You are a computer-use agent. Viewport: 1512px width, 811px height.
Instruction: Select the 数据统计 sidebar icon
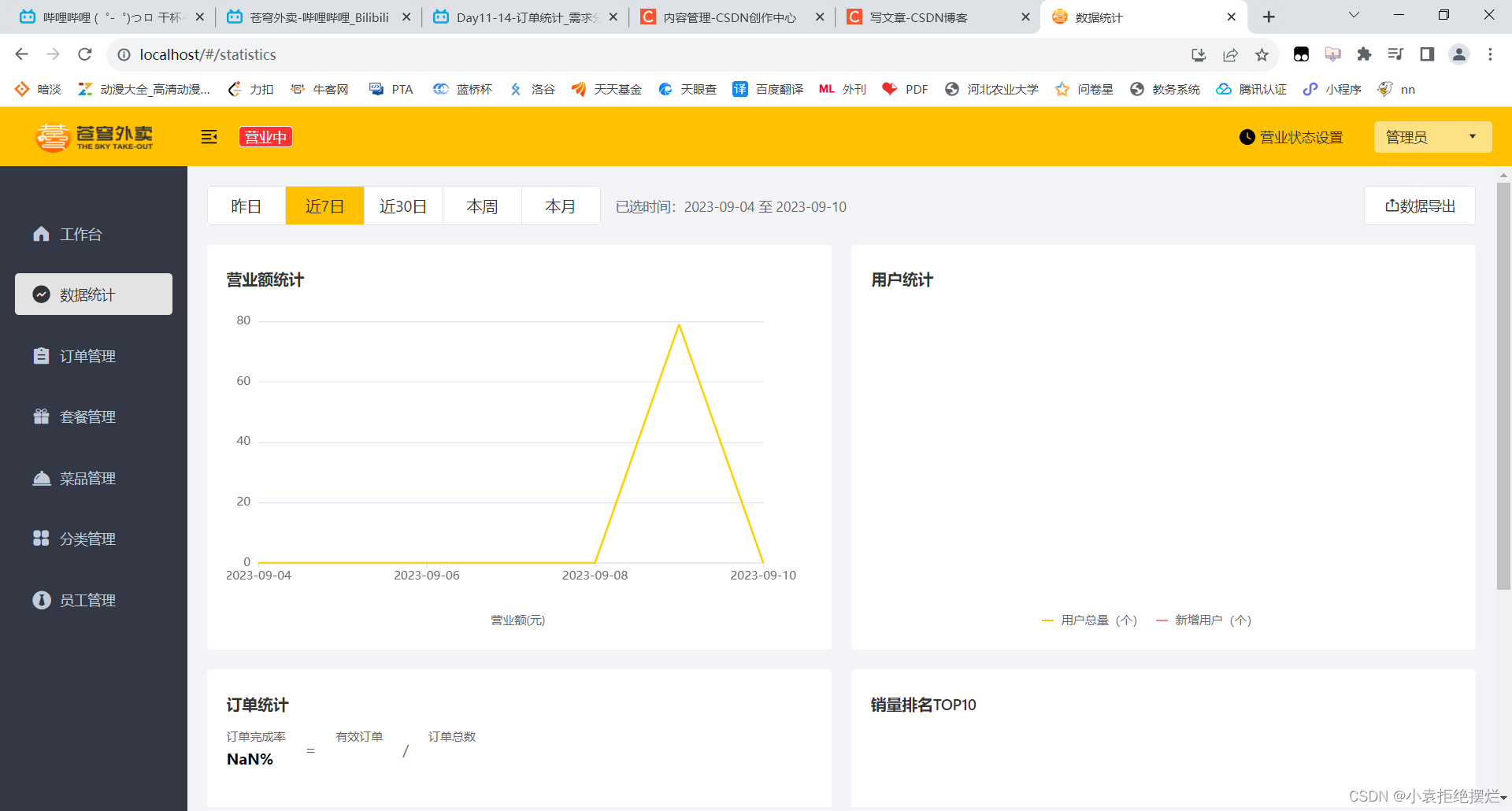pyautogui.click(x=87, y=294)
